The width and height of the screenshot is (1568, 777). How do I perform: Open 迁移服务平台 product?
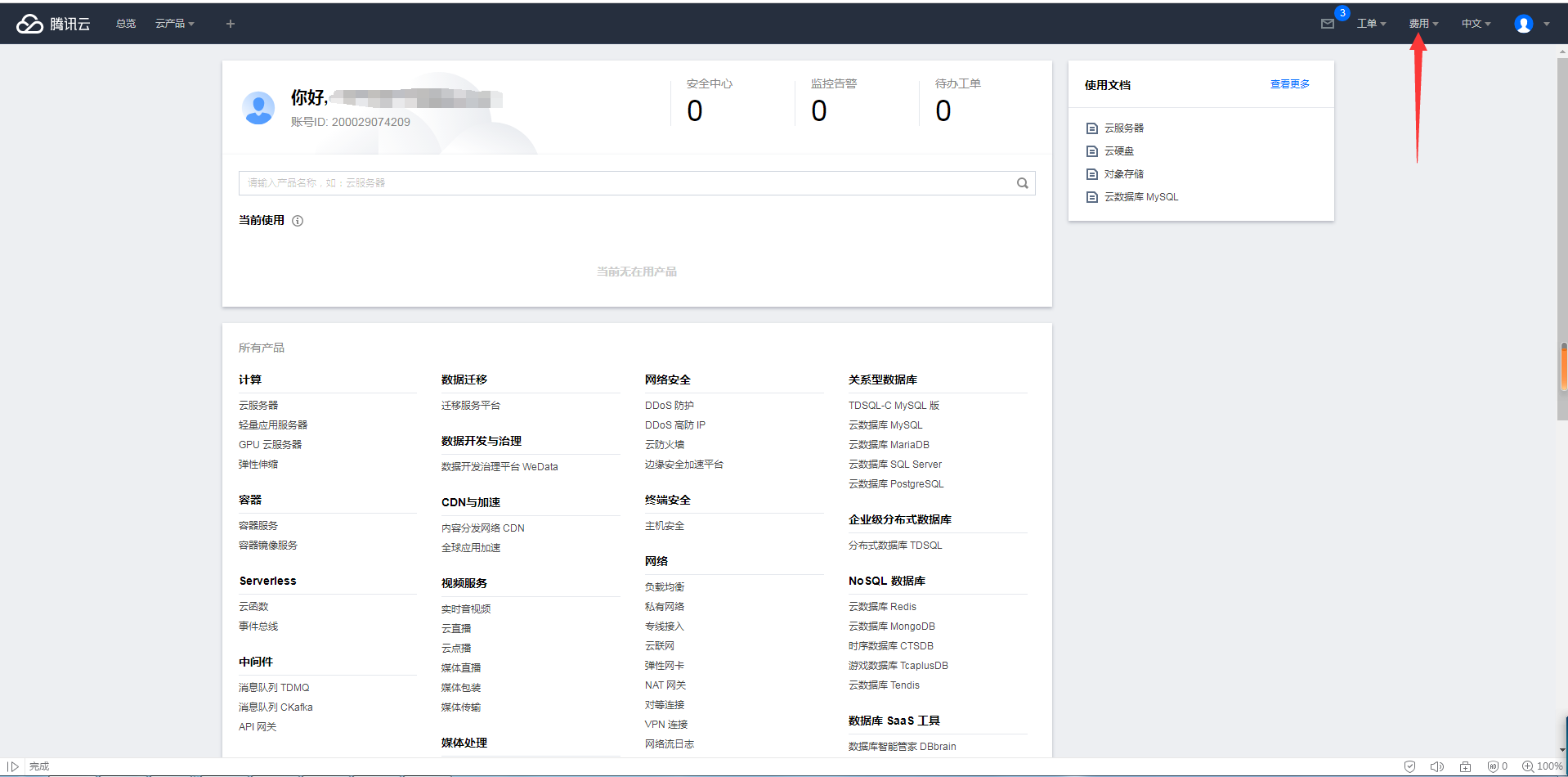click(471, 406)
